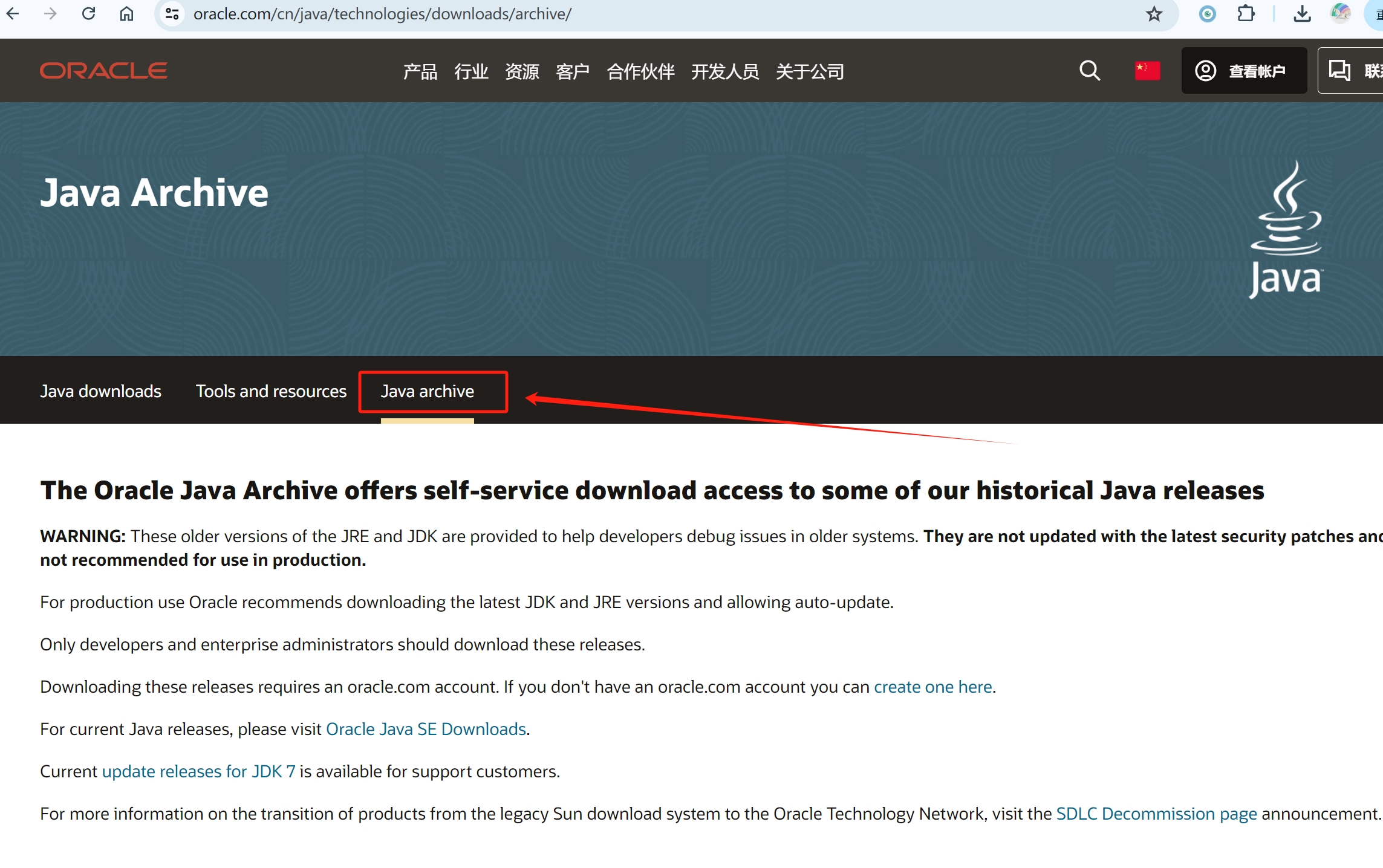
Task: Open 'update releases for JDK 7' link
Action: (x=198, y=771)
